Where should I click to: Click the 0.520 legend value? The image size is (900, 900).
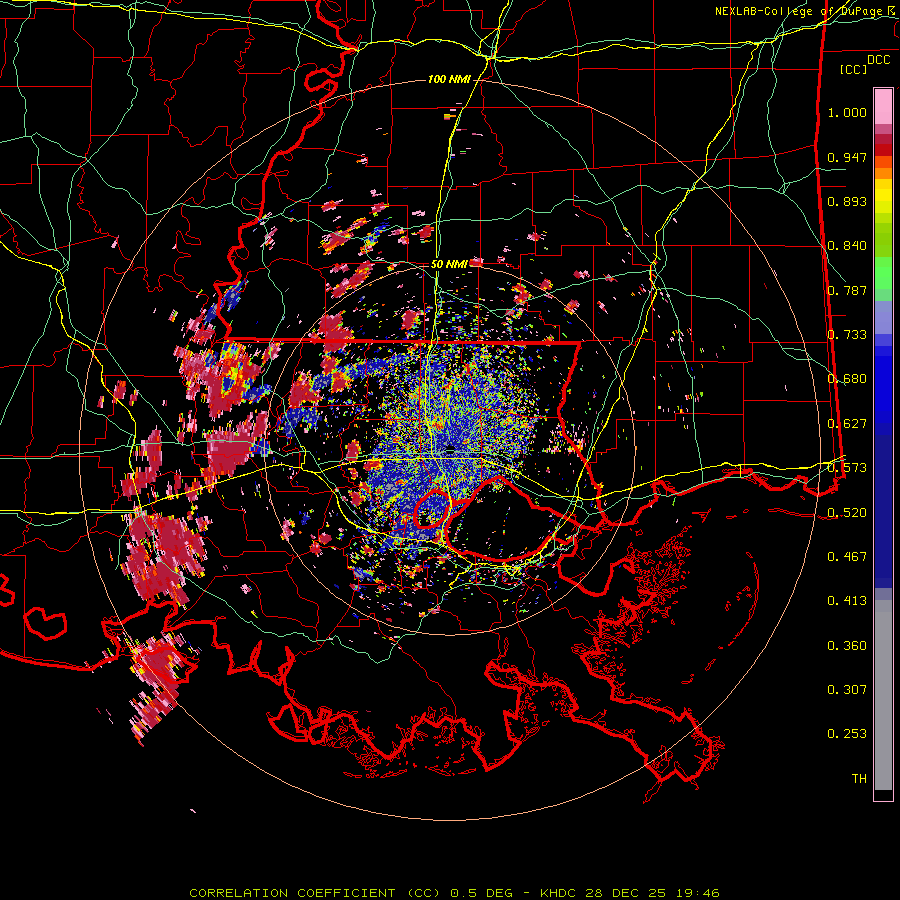point(847,513)
